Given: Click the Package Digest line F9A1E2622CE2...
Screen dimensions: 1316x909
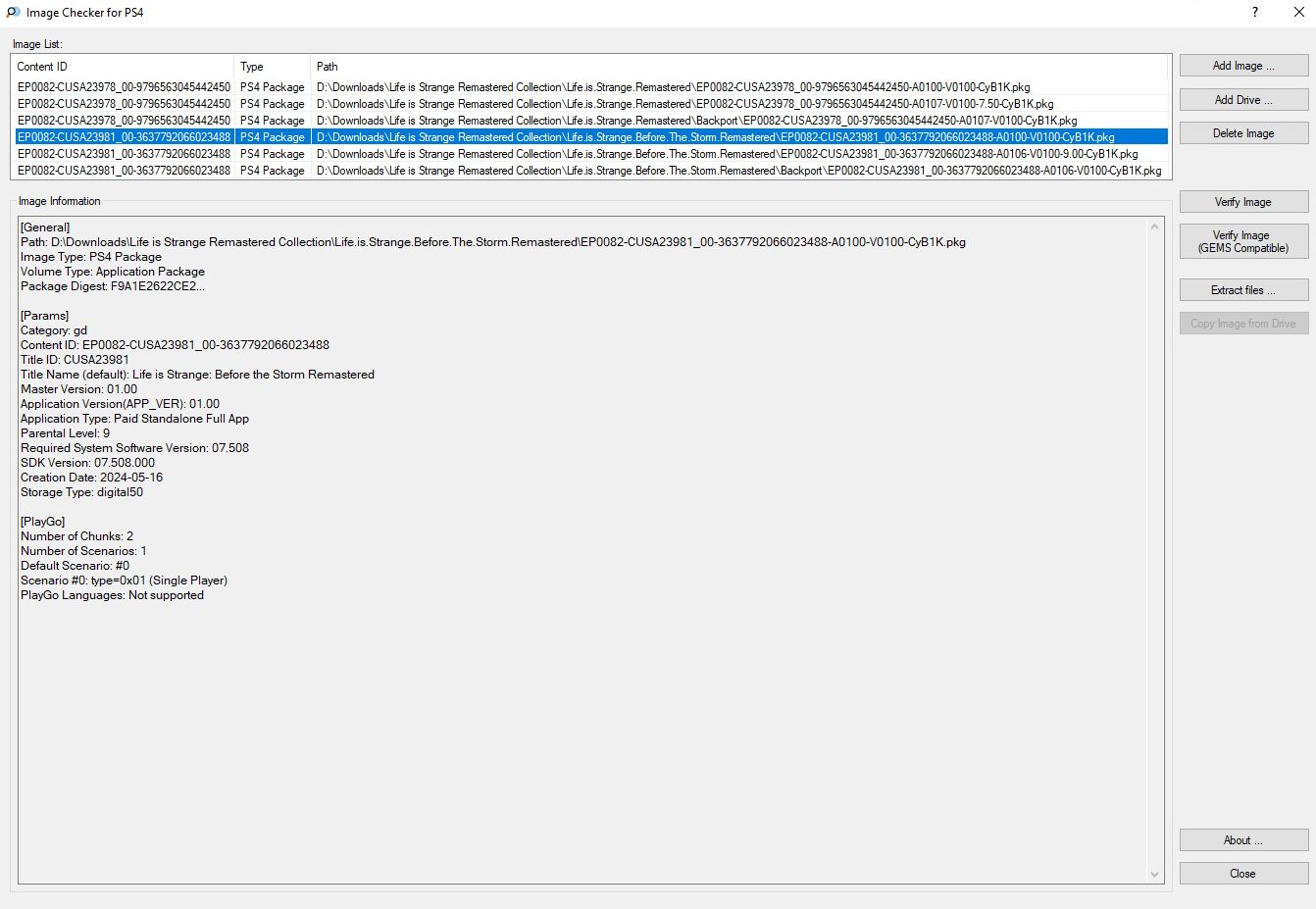Looking at the screenshot, I should 113,286.
